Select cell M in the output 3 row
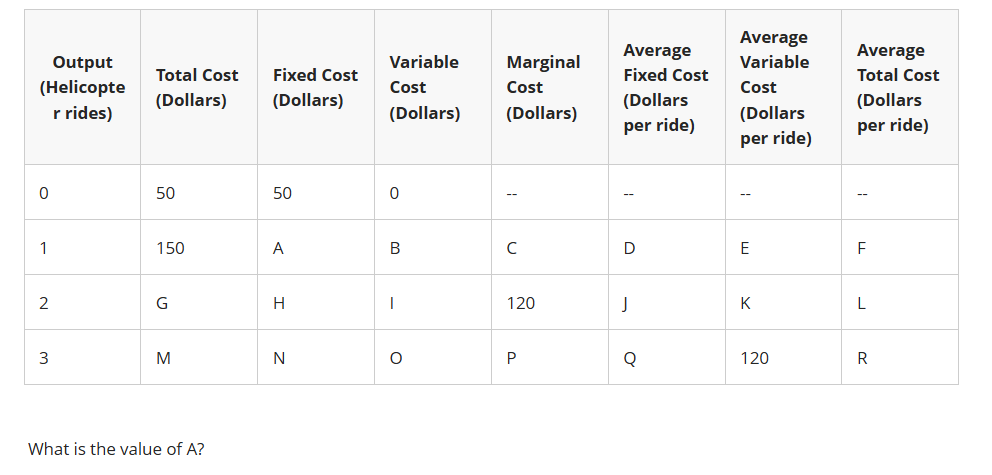The image size is (992, 475). [x=164, y=358]
